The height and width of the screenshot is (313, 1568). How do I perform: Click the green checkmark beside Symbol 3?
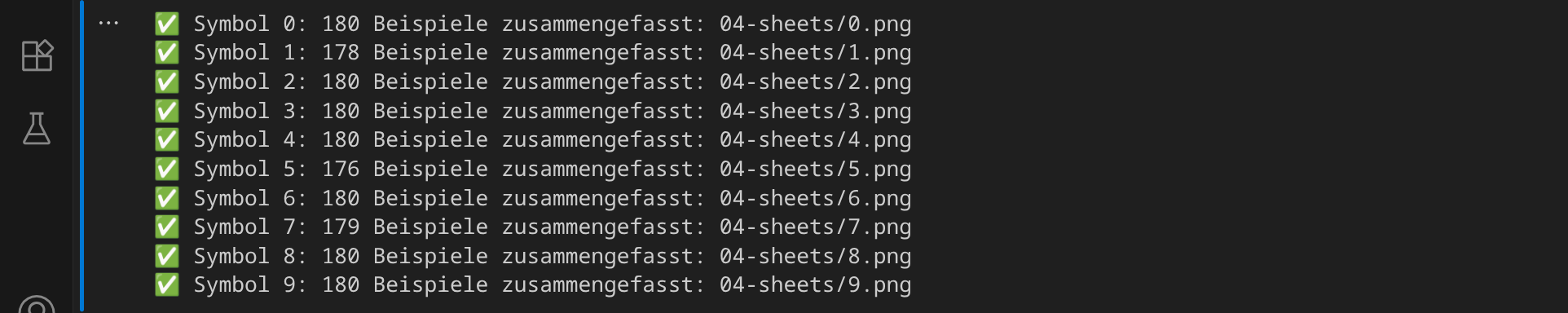tap(167, 111)
